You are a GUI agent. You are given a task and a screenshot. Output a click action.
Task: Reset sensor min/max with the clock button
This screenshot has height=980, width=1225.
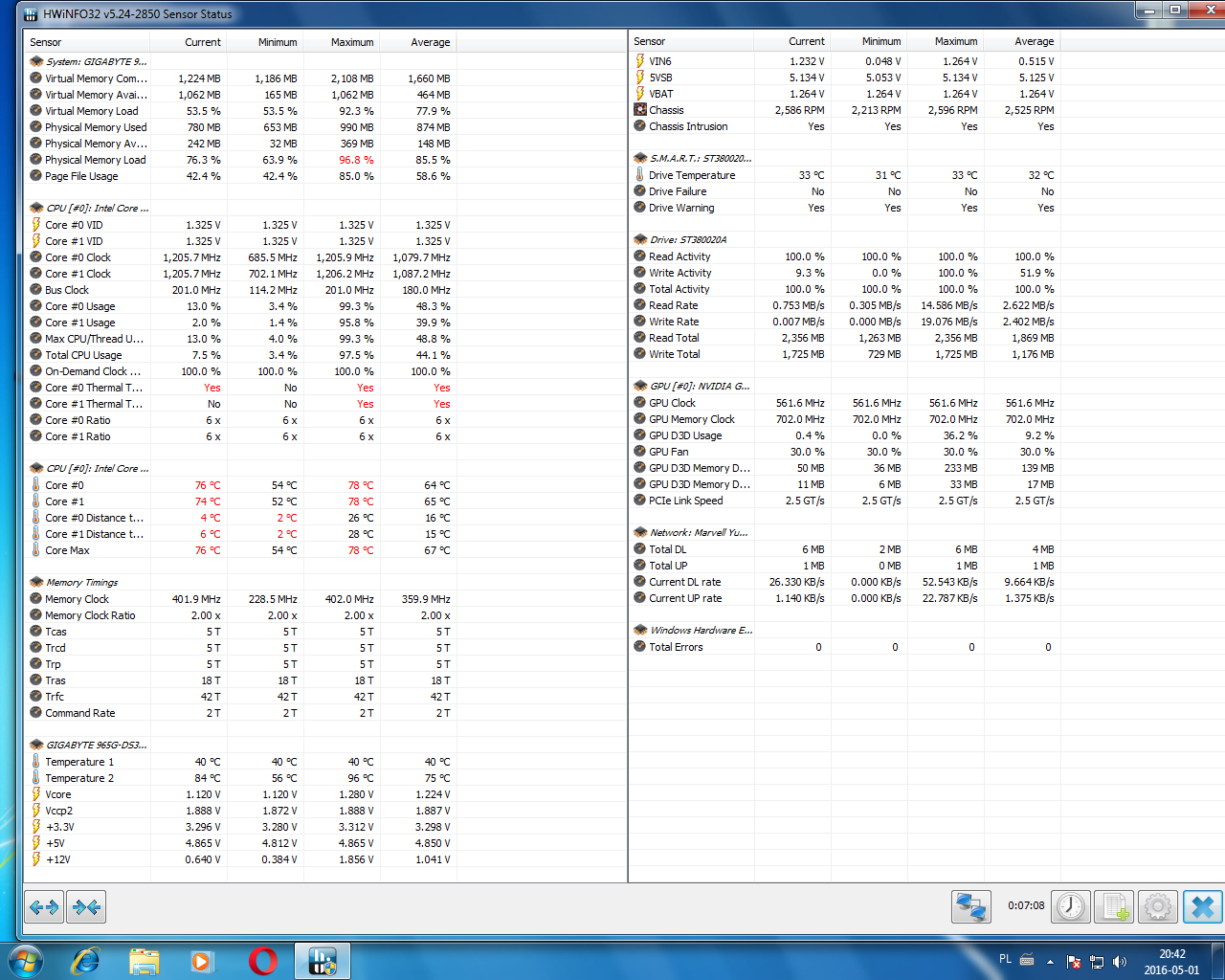coord(1071,906)
